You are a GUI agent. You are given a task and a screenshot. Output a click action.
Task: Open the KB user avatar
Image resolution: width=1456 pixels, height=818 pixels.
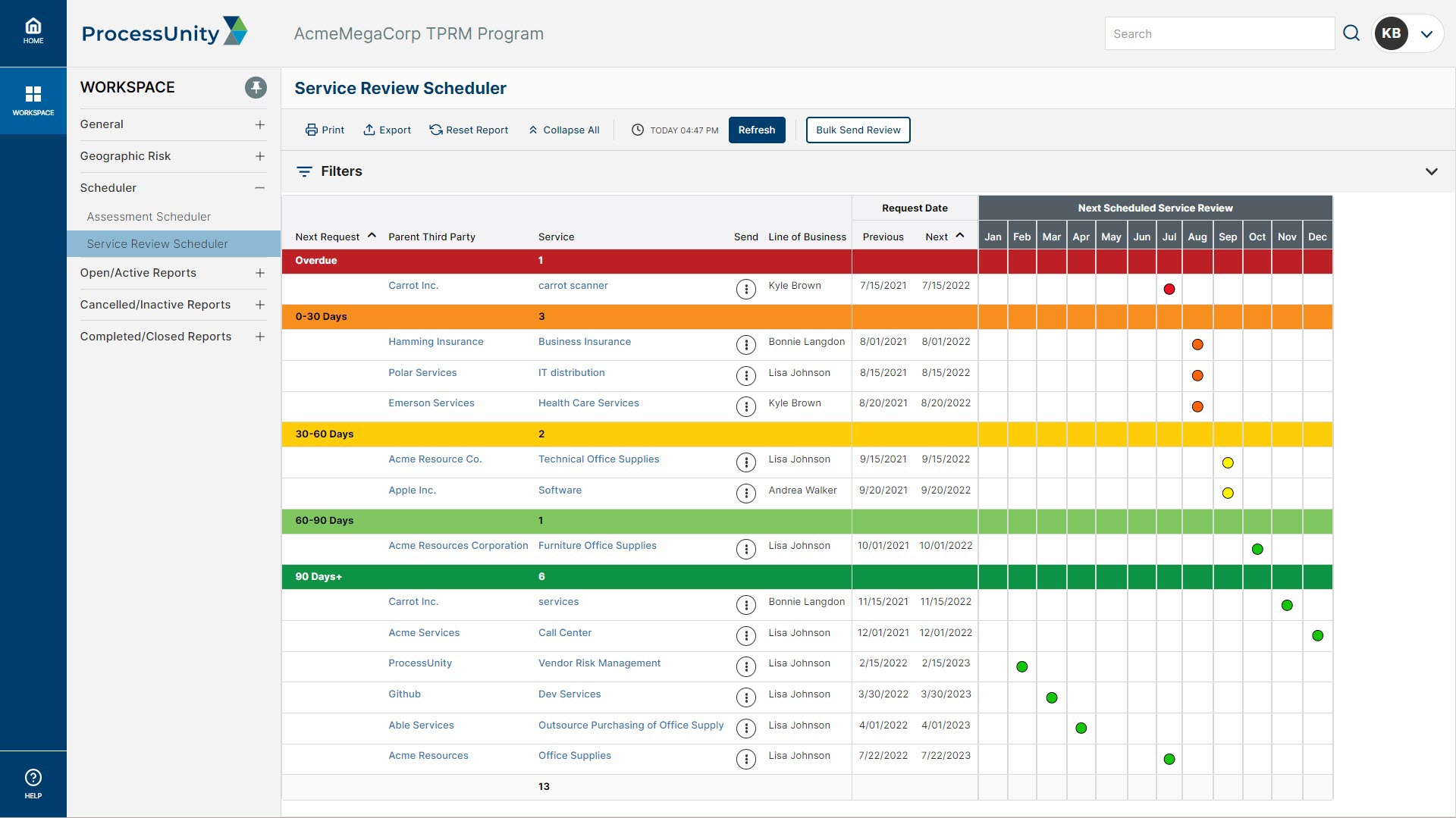pyautogui.click(x=1391, y=33)
